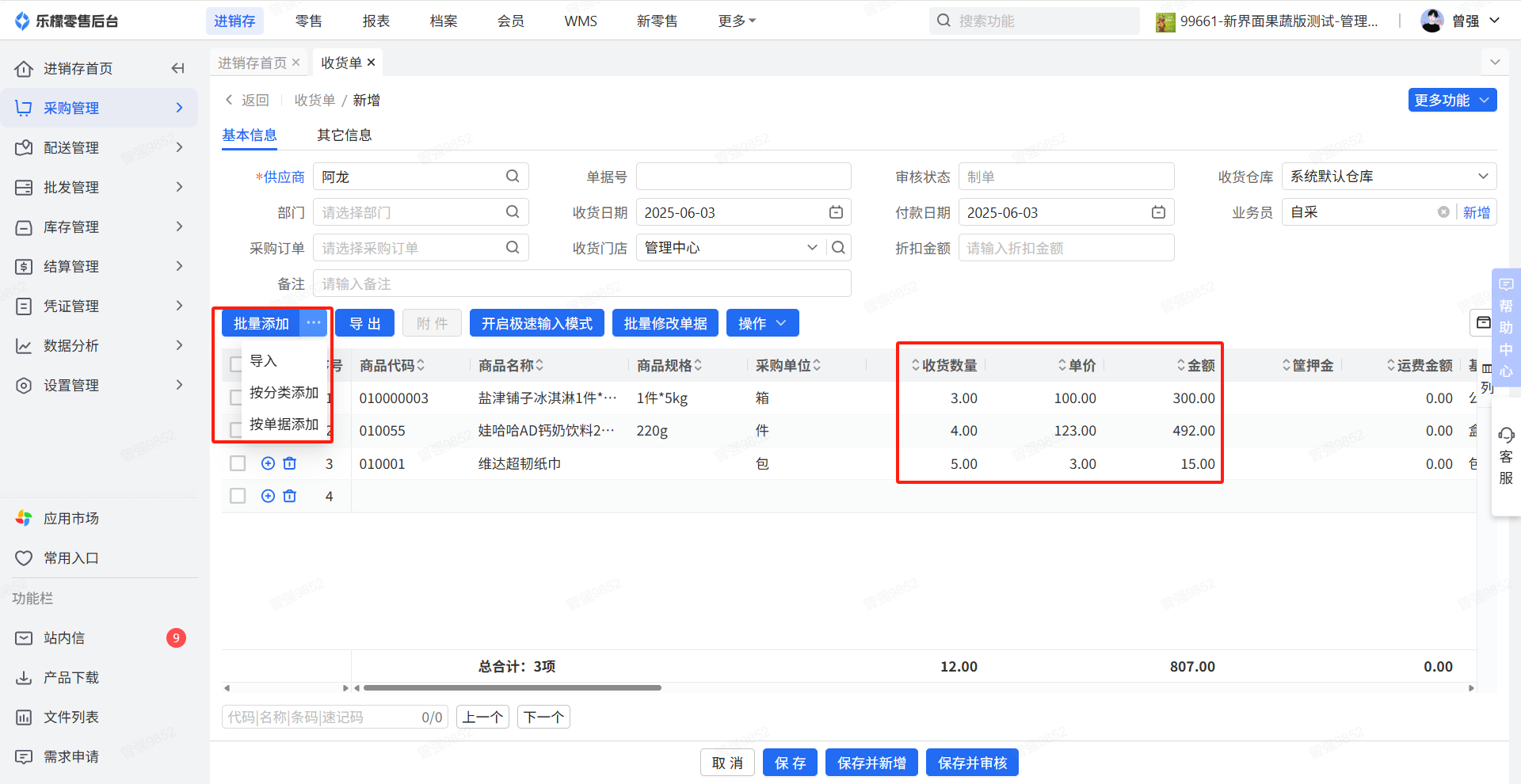Screen dimensions: 1521x784
Task: Click the table horizontal scrollbar thumb
Action: point(512,688)
